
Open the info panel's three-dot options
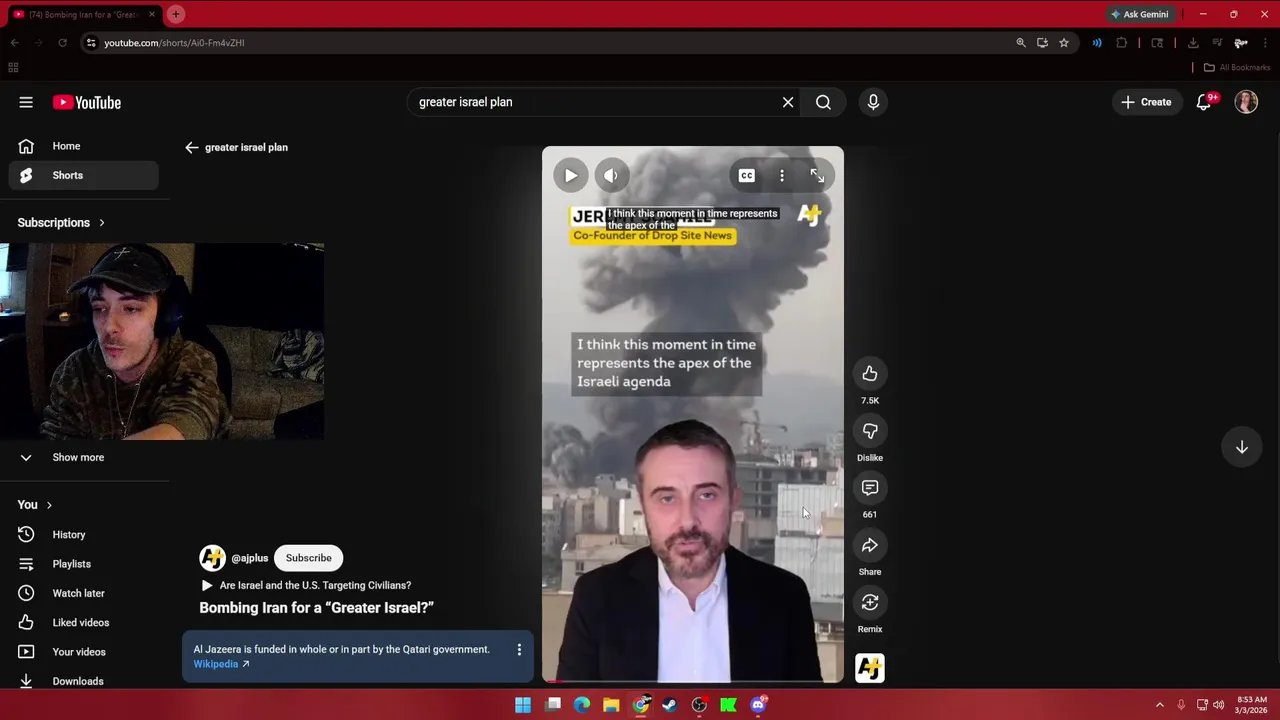pos(519,650)
